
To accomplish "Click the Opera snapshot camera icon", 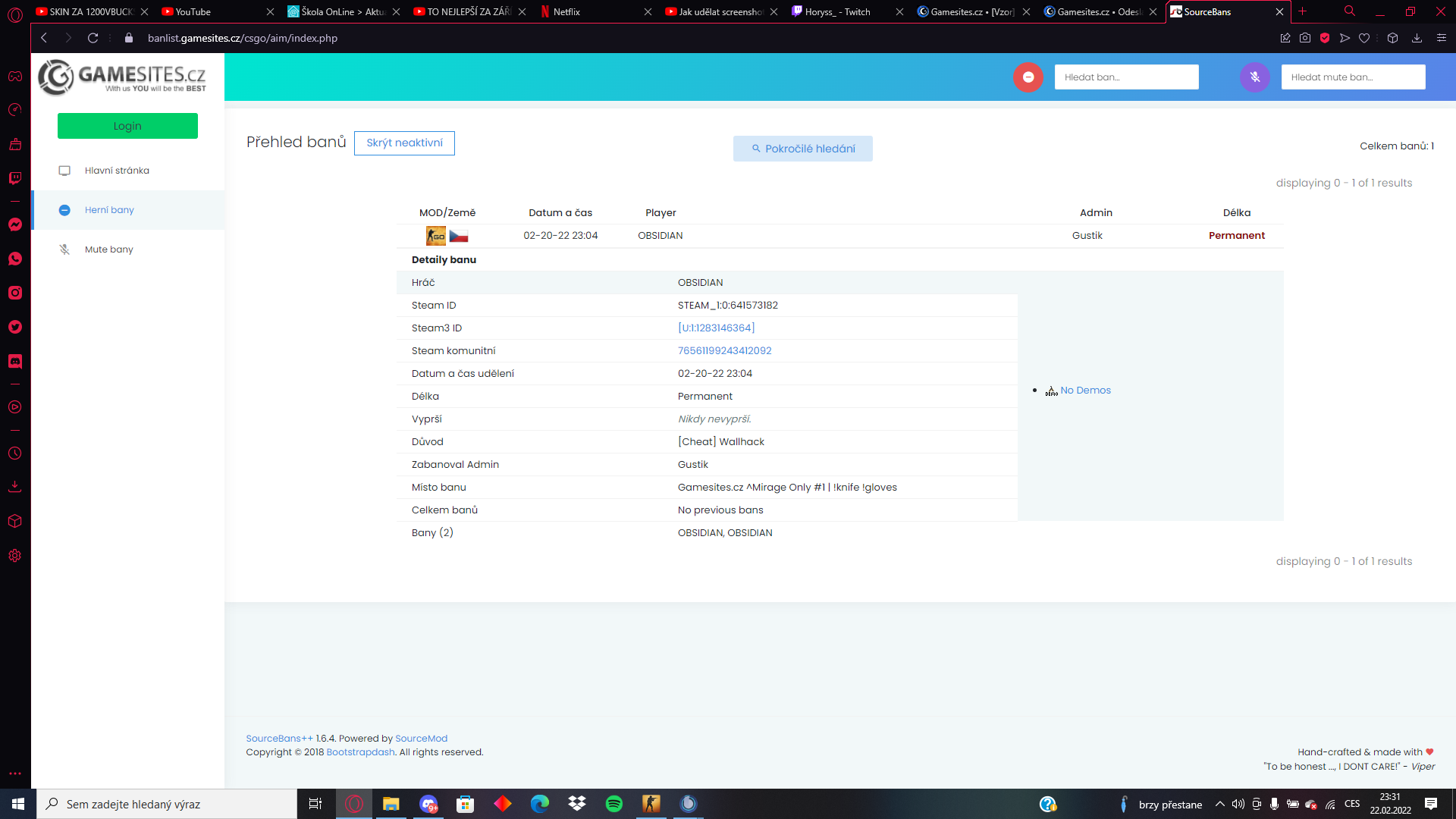I will 1305,38.
